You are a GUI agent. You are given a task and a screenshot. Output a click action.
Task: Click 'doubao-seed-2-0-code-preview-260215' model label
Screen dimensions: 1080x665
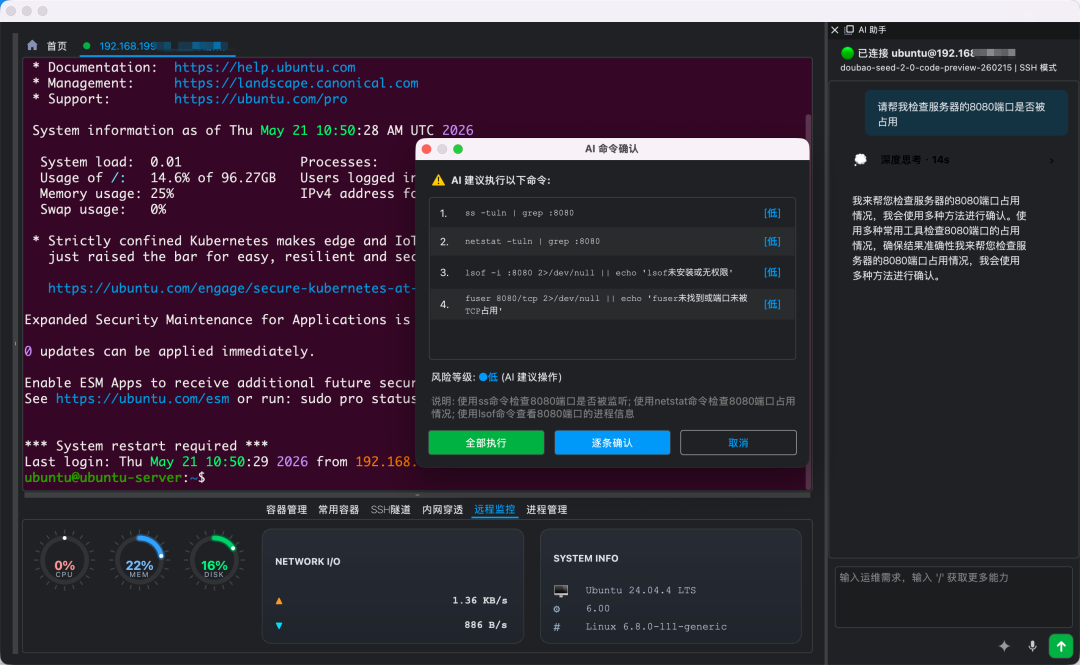point(926,68)
